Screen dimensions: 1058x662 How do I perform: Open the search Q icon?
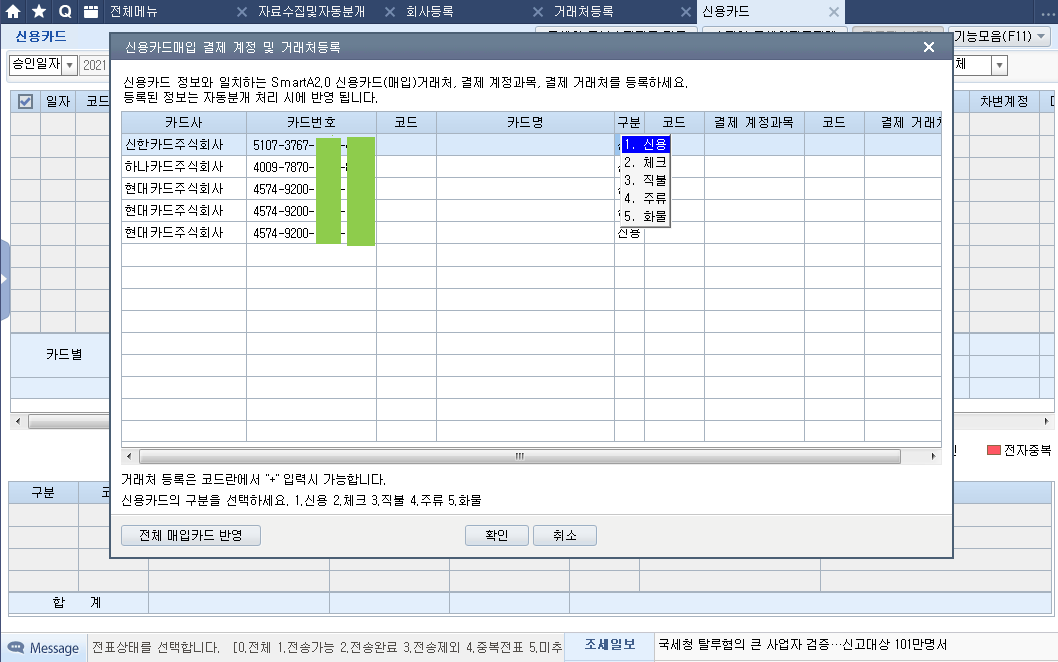coord(65,11)
